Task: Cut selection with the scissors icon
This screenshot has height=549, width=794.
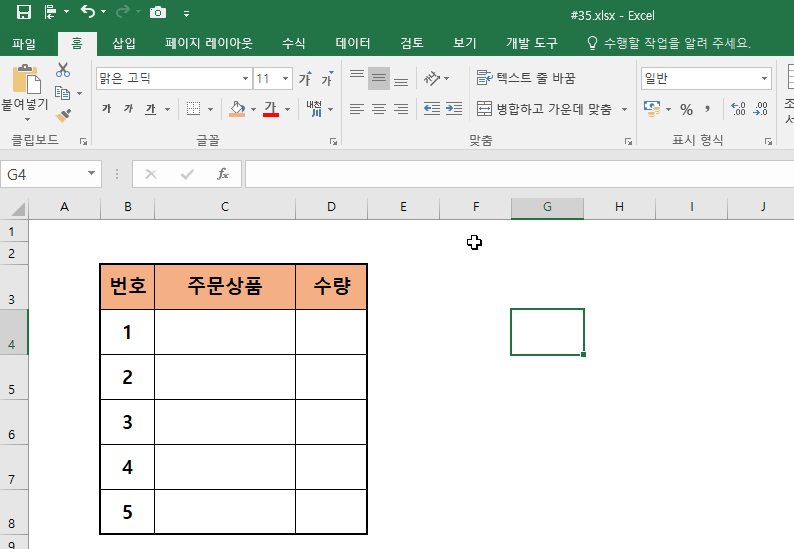Action: [63, 70]
